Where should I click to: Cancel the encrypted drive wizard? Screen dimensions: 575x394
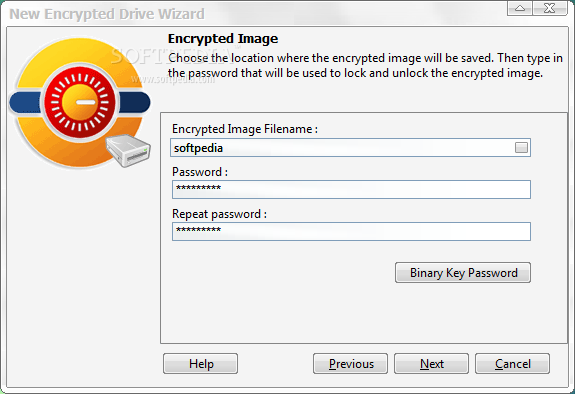(512, 364)
